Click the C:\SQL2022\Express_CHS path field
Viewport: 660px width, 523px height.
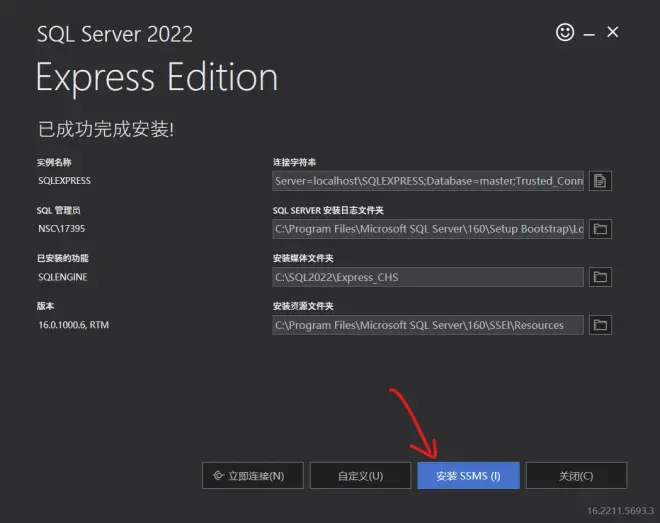428,277
